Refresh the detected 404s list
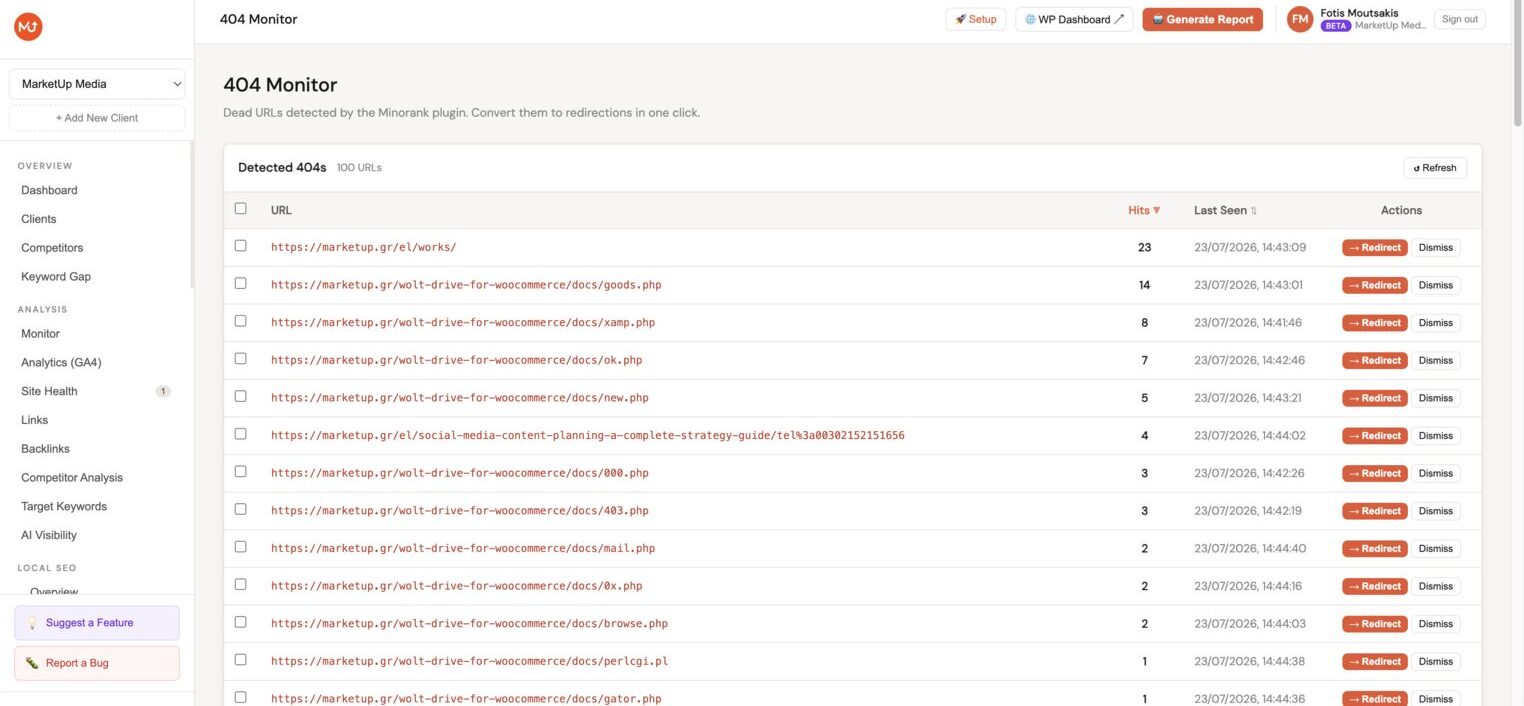Image resolution: width=1524 pixels, height=706 pixels. click(x=1435, y=168)
